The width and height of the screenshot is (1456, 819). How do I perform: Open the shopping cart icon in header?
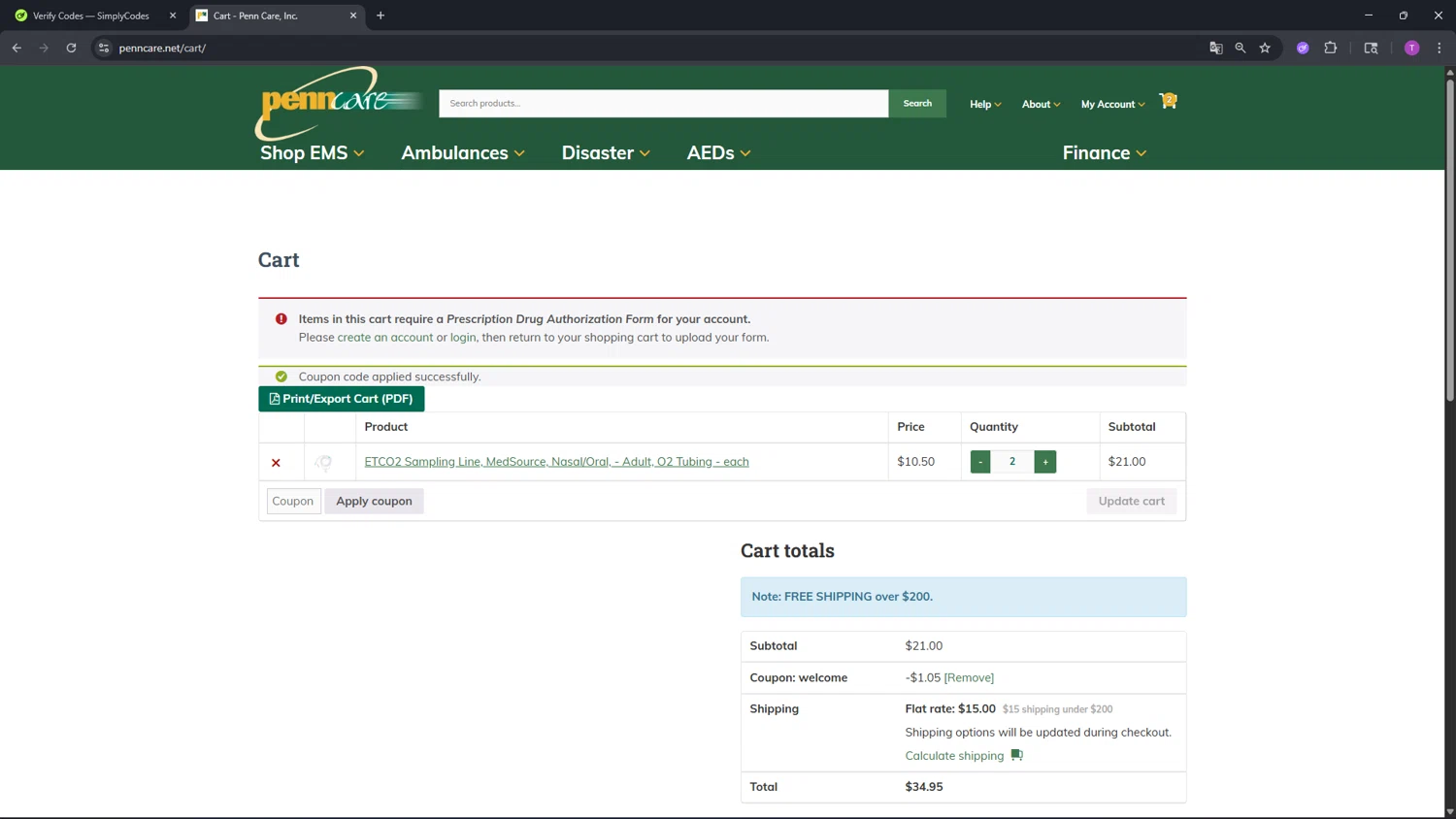click(x=1168, y=101)
